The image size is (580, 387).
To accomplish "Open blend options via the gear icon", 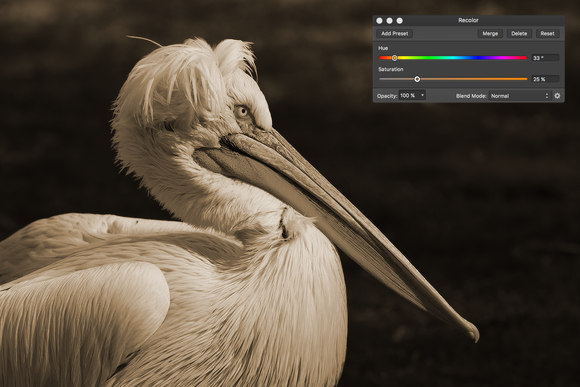I will 557,96.
